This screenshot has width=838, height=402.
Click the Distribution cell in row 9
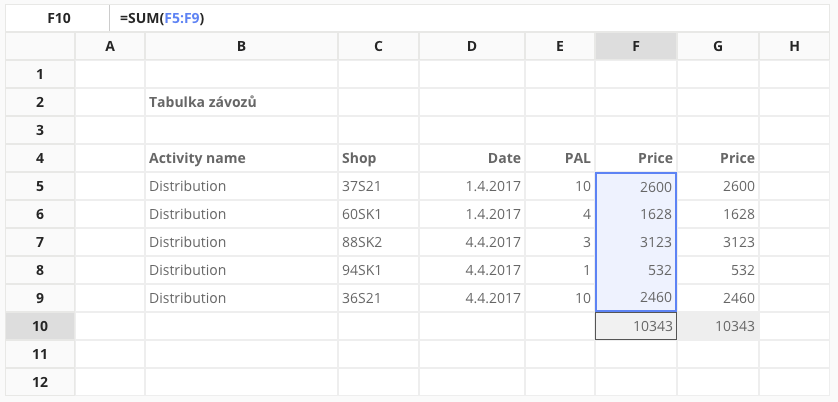point(241,298)
